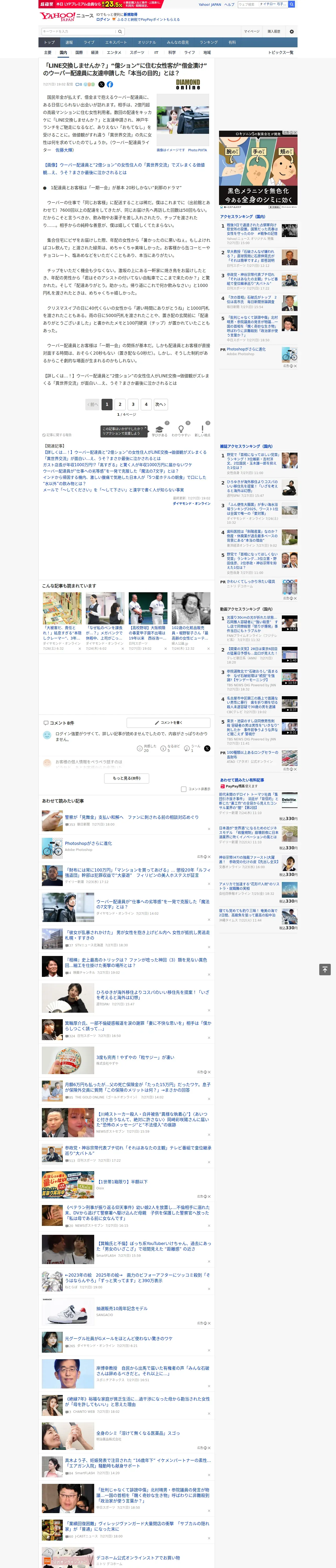
Task: Select the ランキング tab
Action: (x=209, y=43)
